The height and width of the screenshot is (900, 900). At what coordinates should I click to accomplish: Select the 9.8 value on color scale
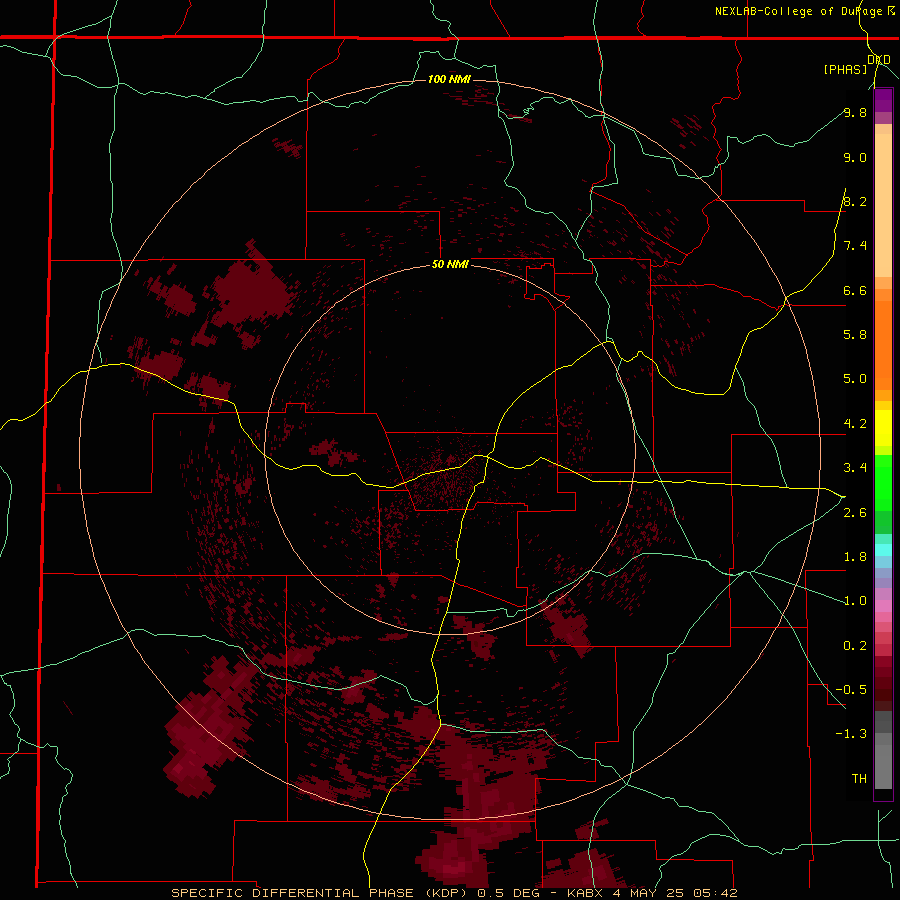(x=855, y=112)
